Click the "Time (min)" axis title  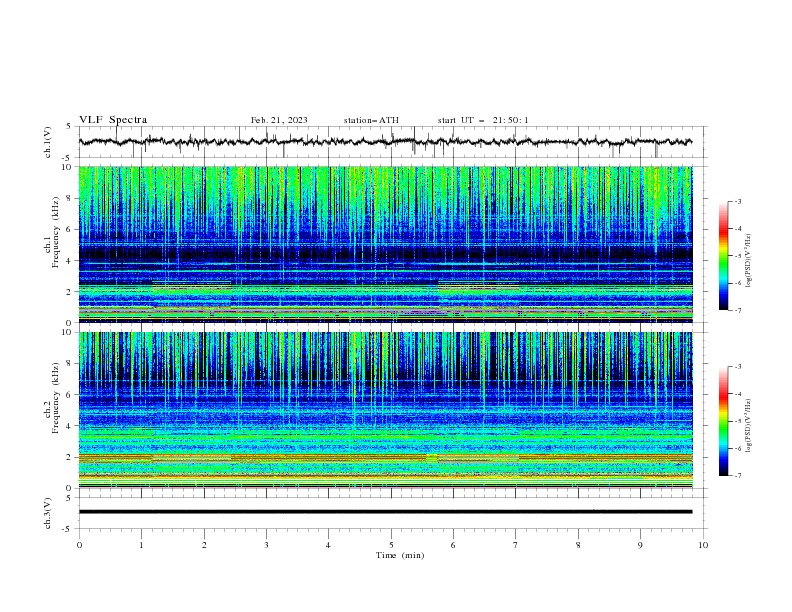click(400, 555)
